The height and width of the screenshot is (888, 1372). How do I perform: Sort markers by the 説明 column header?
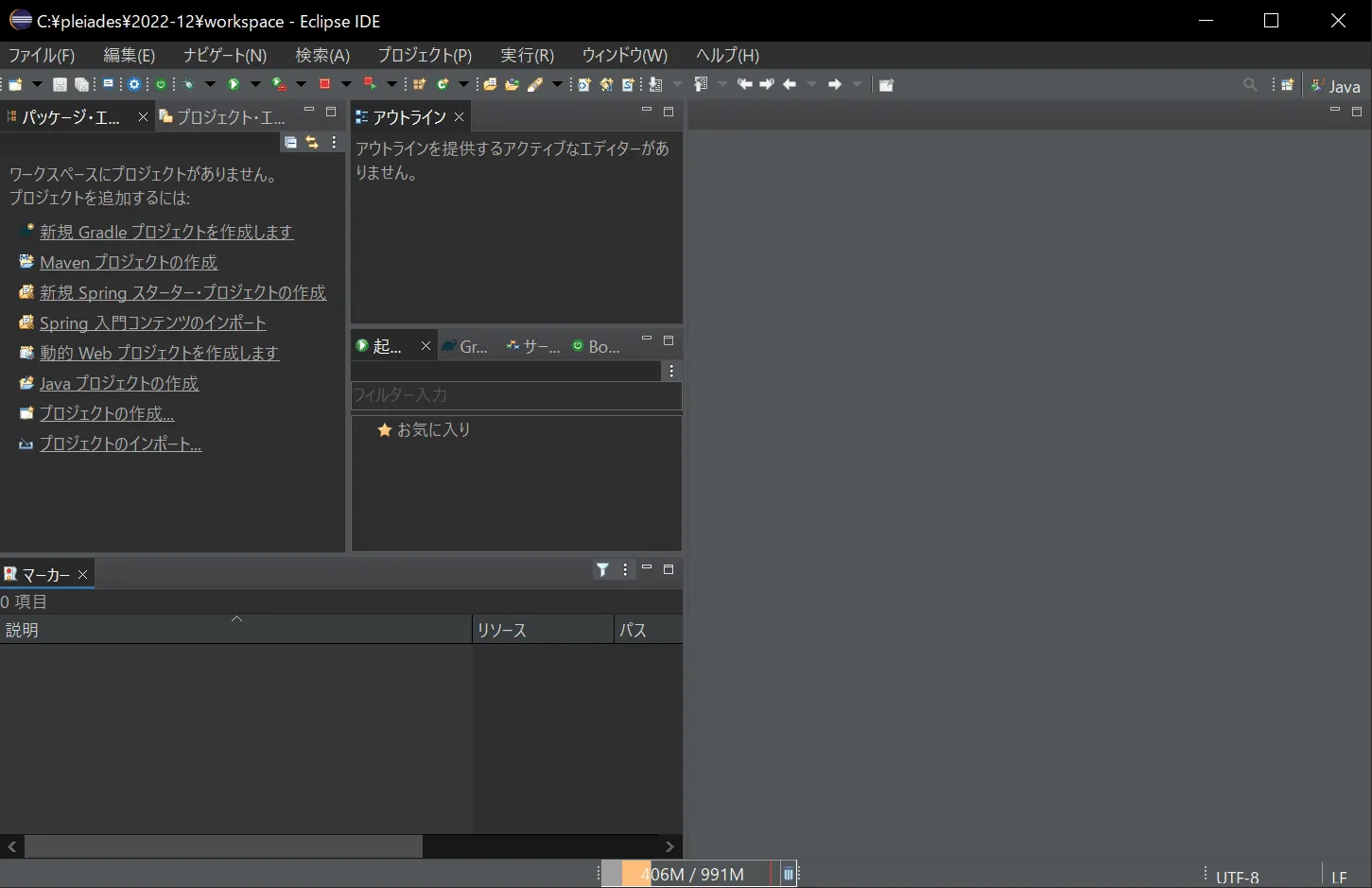pos(235,630)
